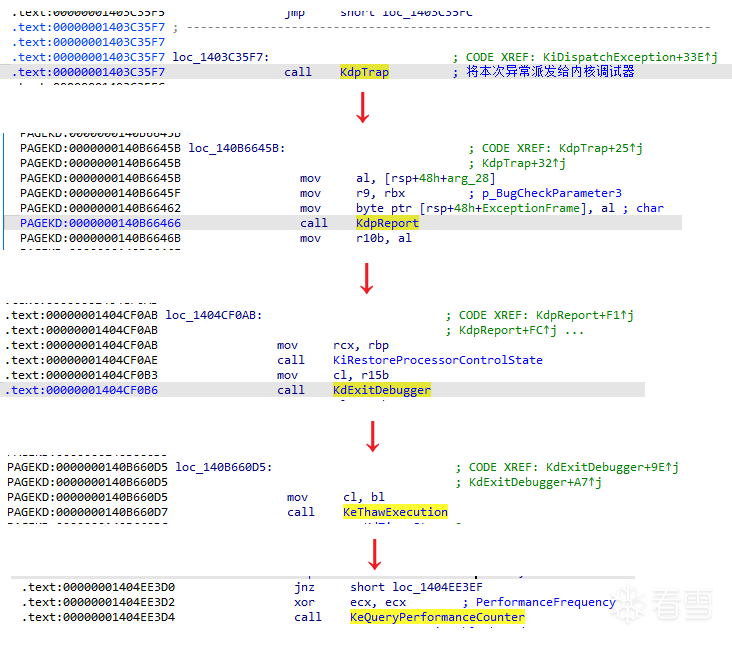732x645 pixels.
Task: Select address .text:00000001404CF0B6
Action: [82, 390]
